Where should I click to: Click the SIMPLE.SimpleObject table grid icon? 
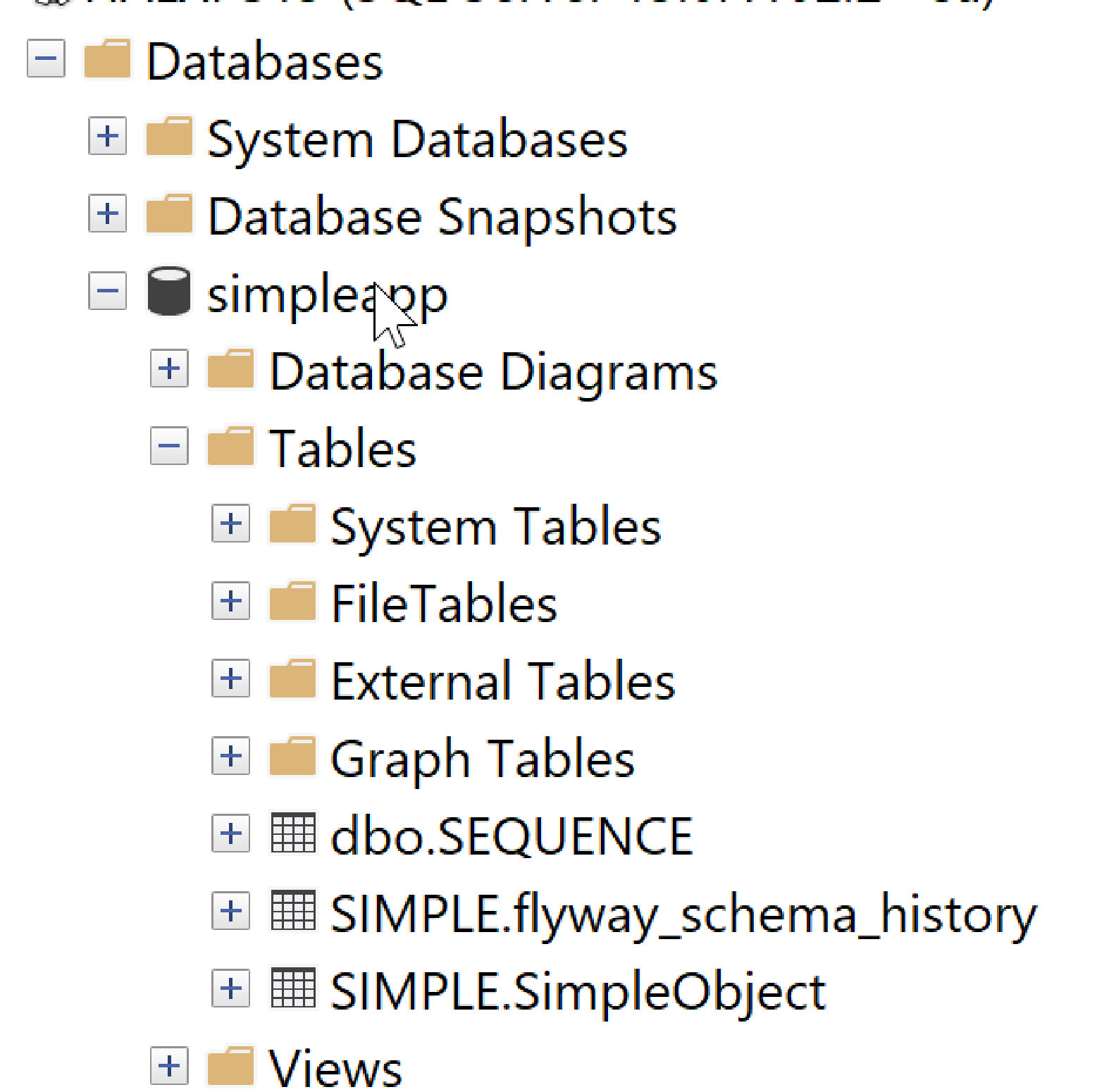point(293,988)
